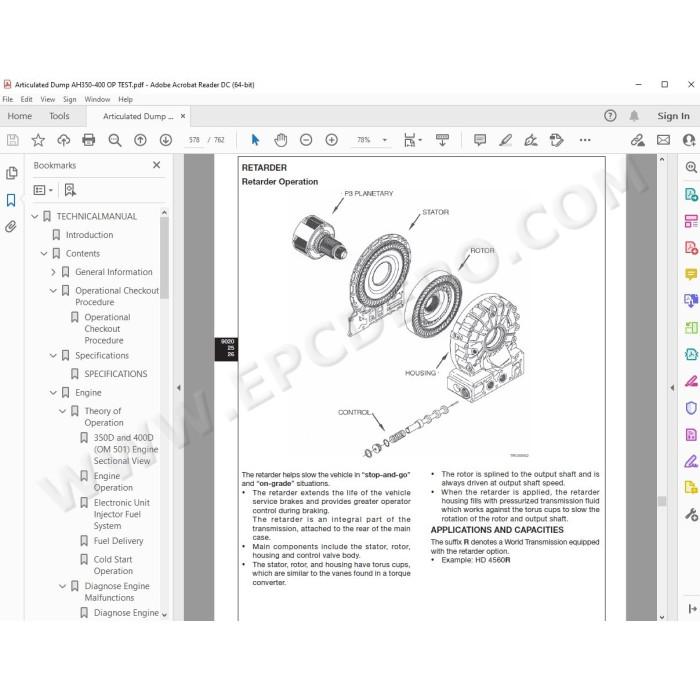Open the Engine Operation bookmark
700x700 pixels.
(113, 482)
